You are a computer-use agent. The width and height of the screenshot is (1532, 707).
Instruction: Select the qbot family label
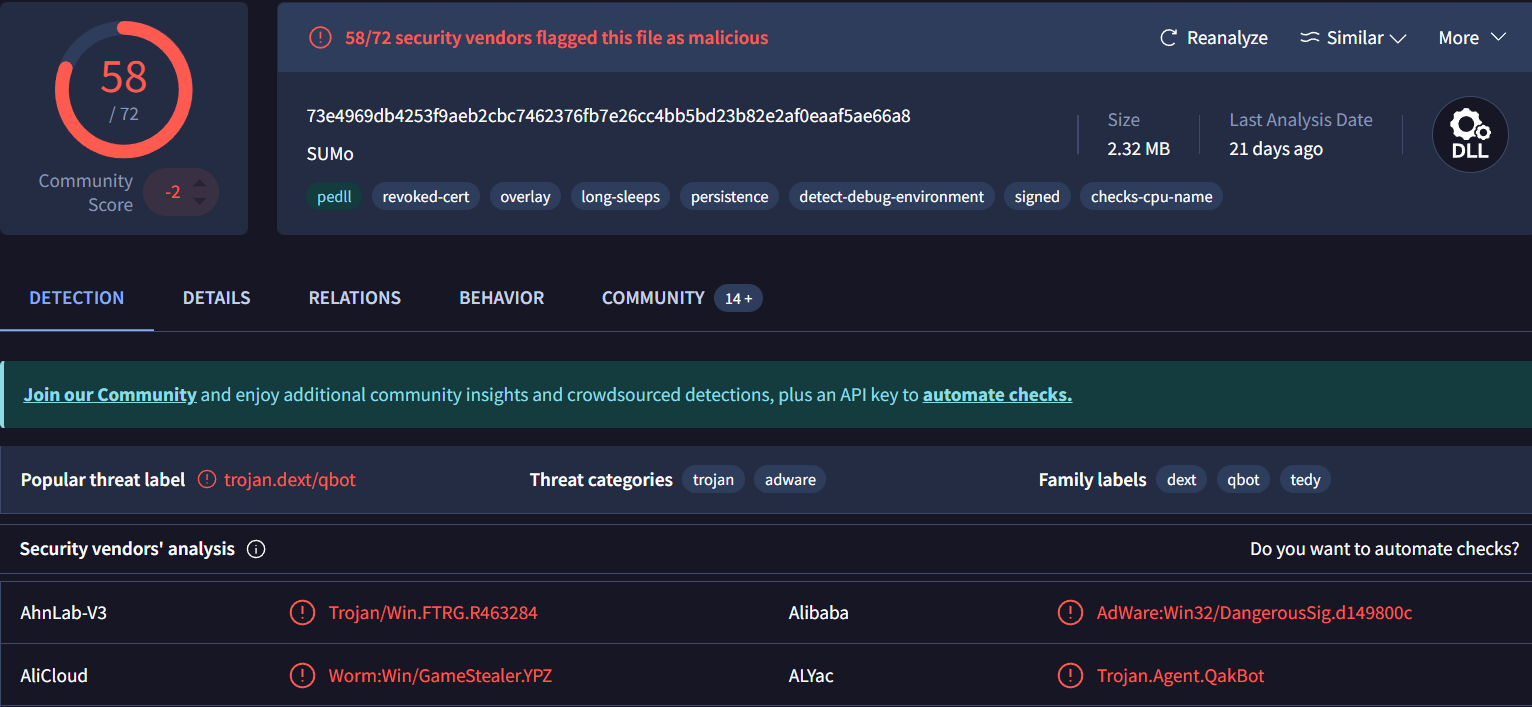pos(1243,480)
